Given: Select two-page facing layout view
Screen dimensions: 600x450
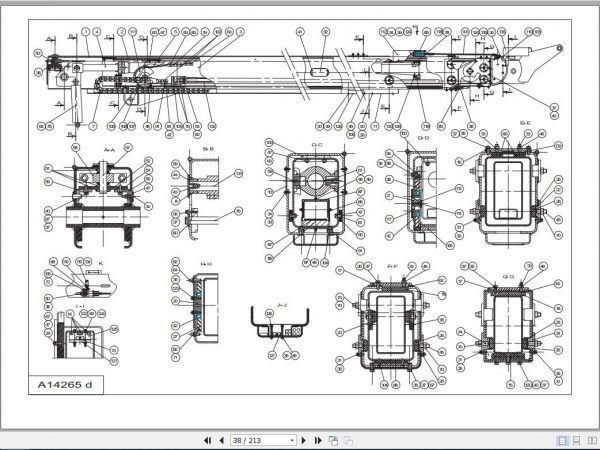Looking at the screenshot, I should [x=592, y=440].
